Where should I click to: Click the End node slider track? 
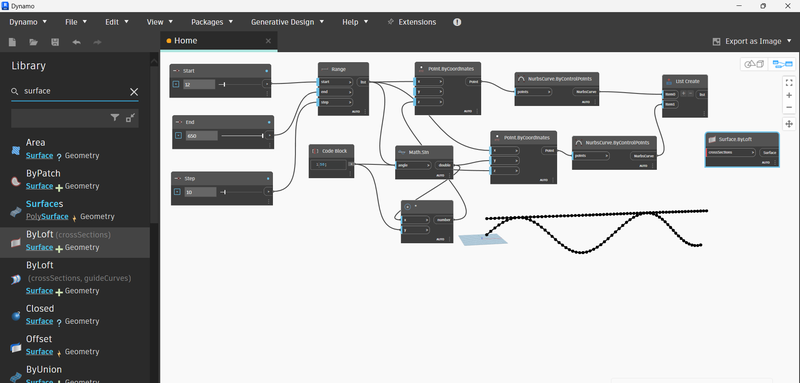(x=242, y=136)
